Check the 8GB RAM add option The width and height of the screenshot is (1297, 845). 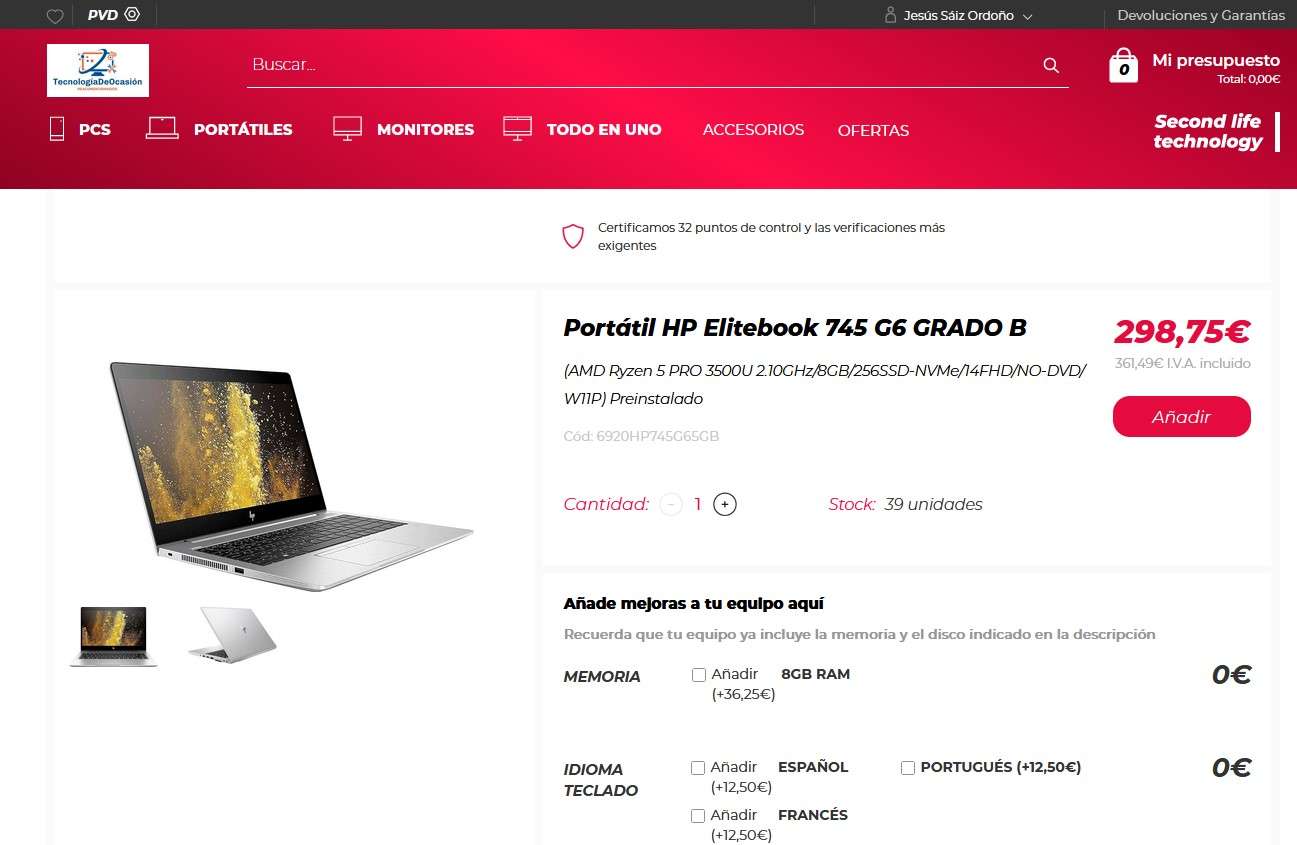pyautogui.click(x=699, y=675)
